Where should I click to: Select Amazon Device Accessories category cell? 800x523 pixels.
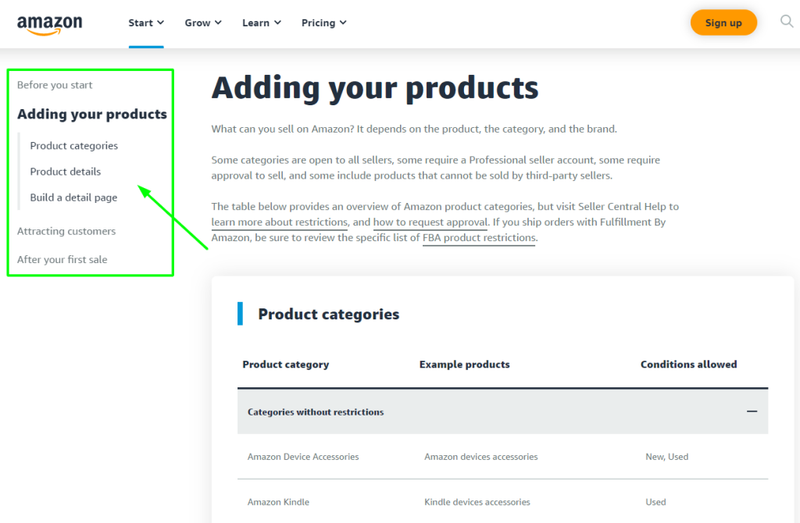[303, 457]
